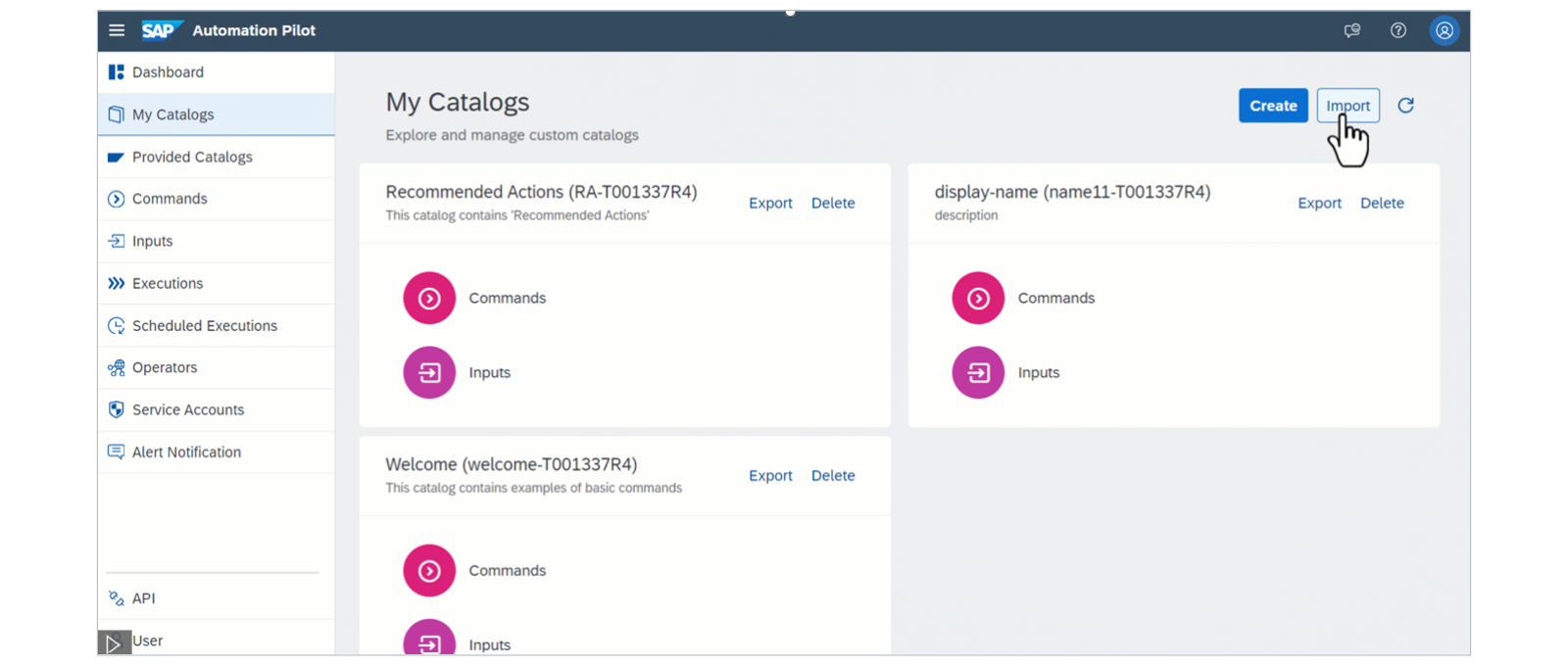Open Inputs icon in Recommended Actions catalog
Screen dimensions: 1568x666
429,372
